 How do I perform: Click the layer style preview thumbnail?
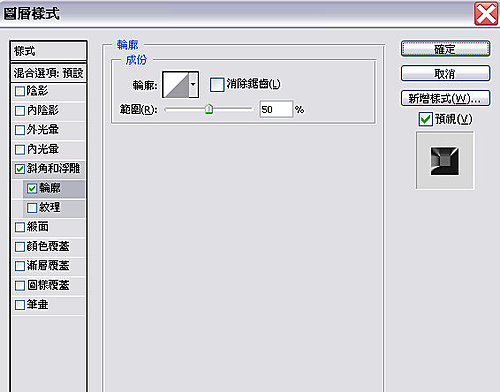(x=445, y=161)
